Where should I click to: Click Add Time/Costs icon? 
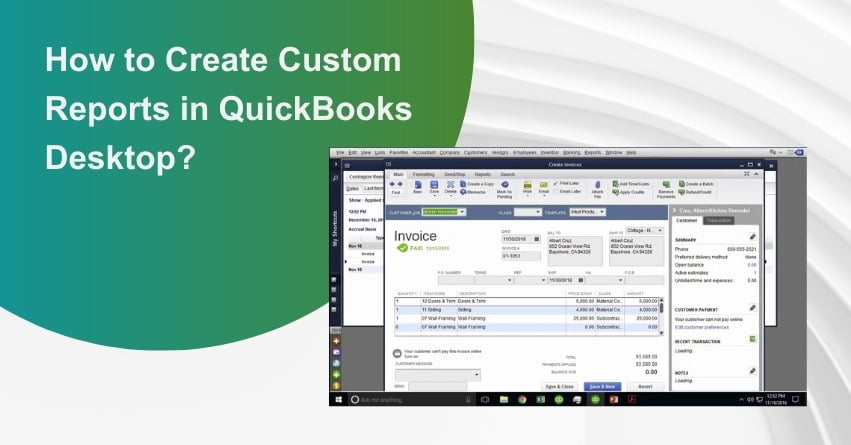coord(615,184)
